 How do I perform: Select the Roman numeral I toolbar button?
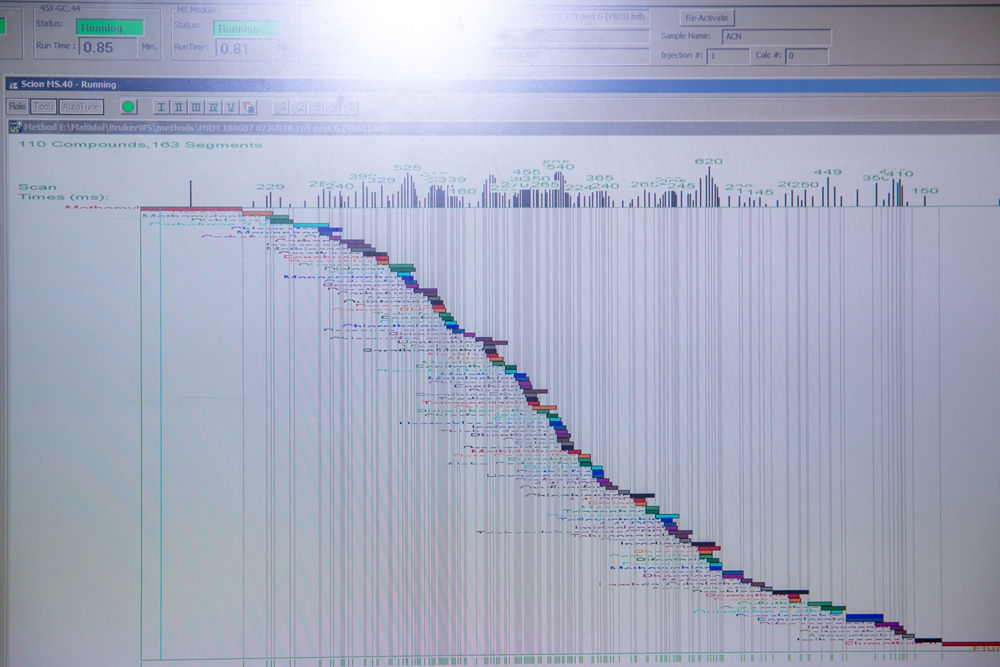coord(161,106)
